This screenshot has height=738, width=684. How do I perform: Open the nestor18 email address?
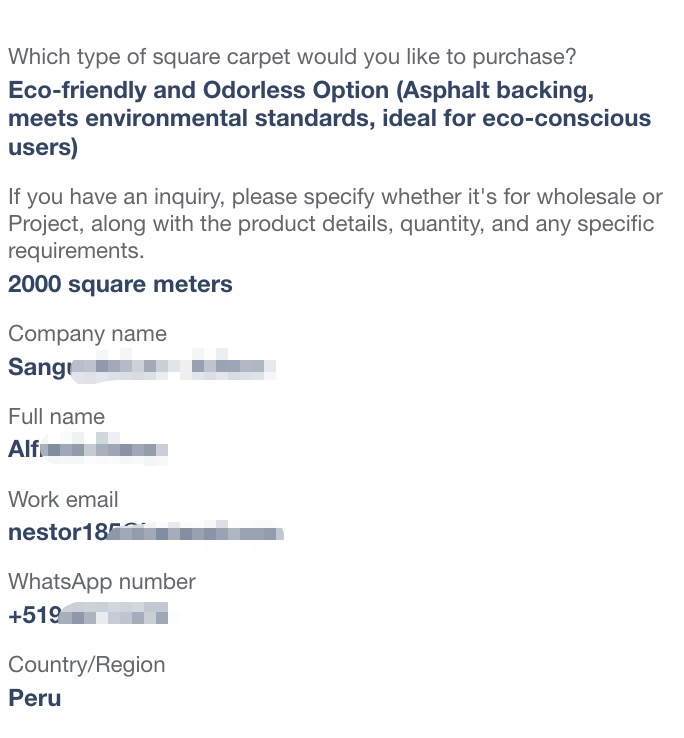click(x=146, y=532)
